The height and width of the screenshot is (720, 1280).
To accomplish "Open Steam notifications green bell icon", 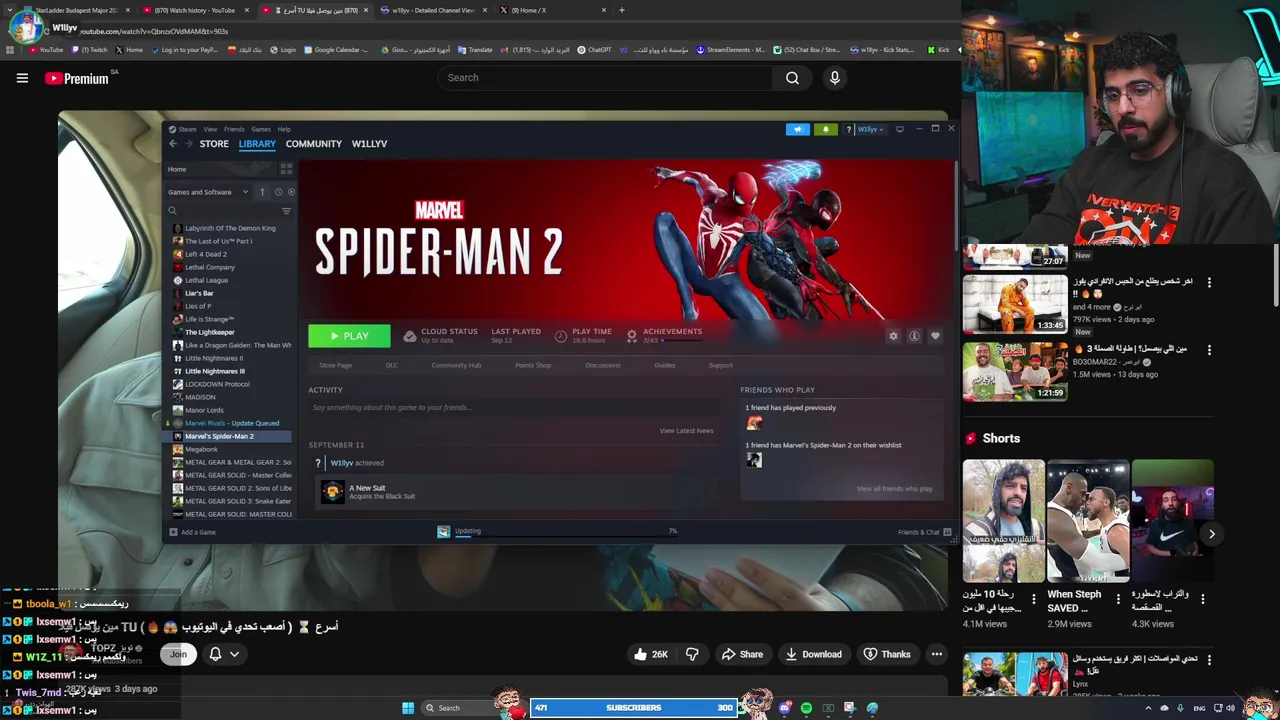I will tap(825, 129).
